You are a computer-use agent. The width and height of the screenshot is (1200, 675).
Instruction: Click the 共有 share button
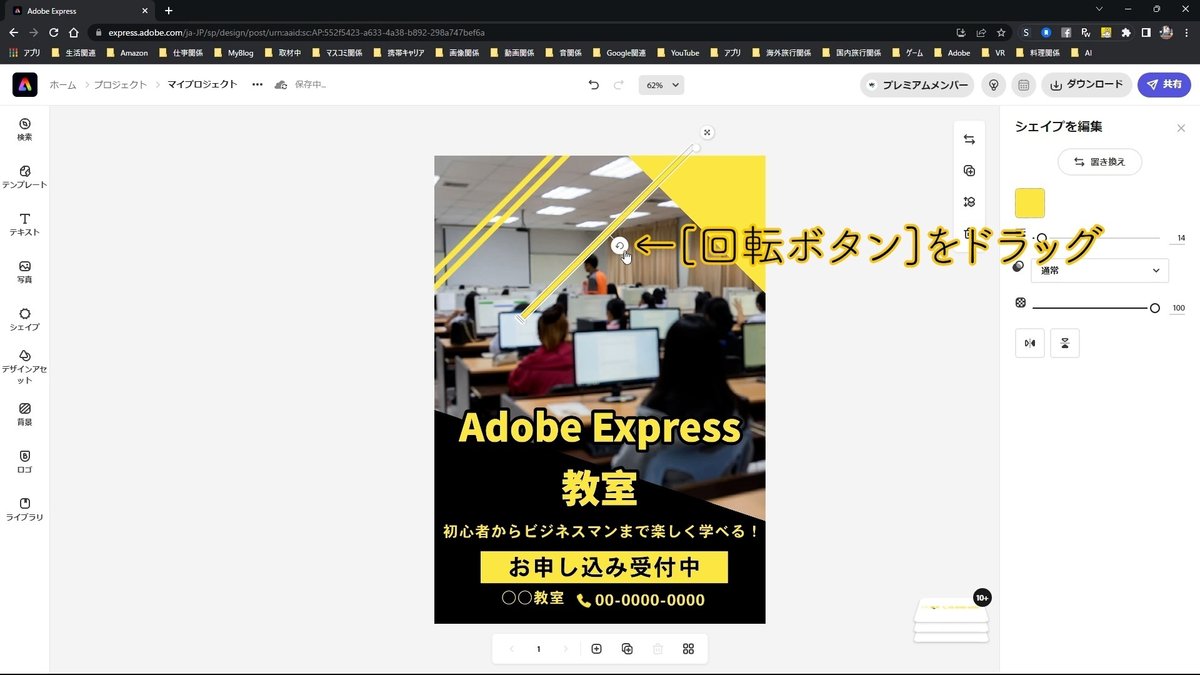pos(1164,85)
